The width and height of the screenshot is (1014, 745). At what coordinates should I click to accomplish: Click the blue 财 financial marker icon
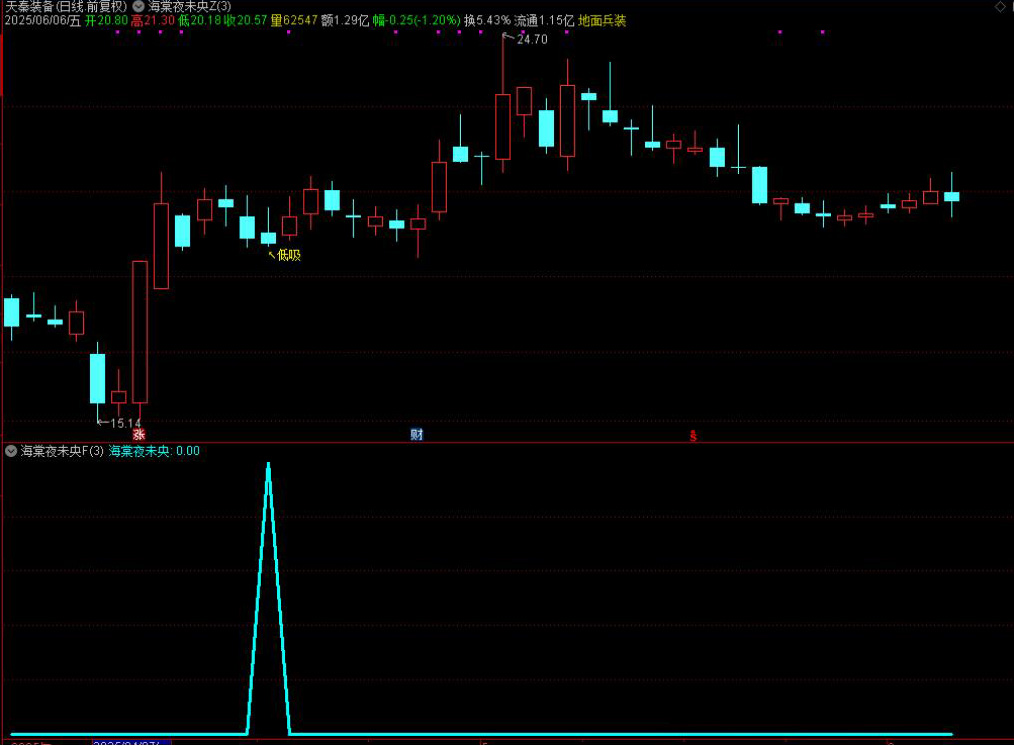click(417, 434)
